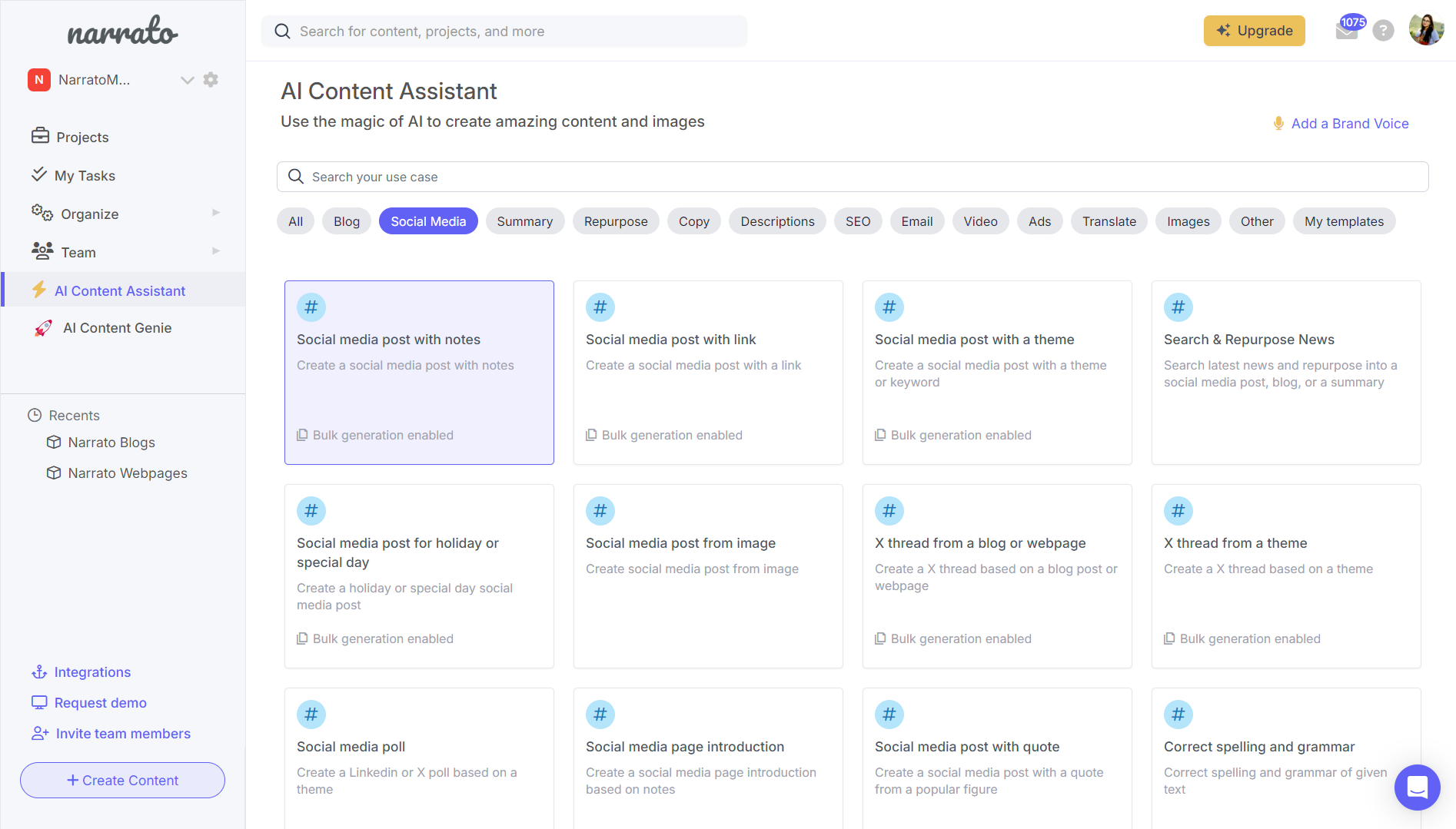Click the Brand Voice microphone icon
1456x829 pixels.
tap(1278, 123)
